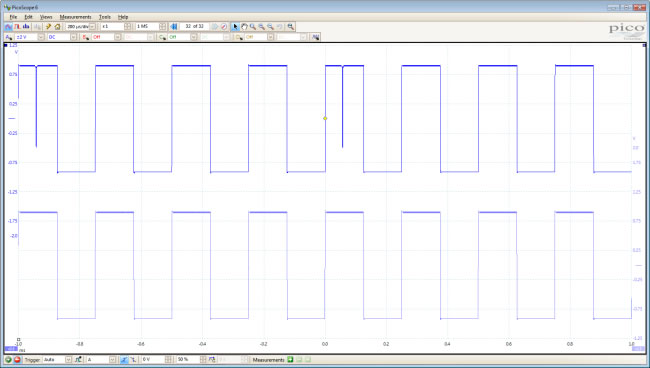
Task: Adjust pre-trigger 50 % stepper
Action: click(x=203, y=360)
